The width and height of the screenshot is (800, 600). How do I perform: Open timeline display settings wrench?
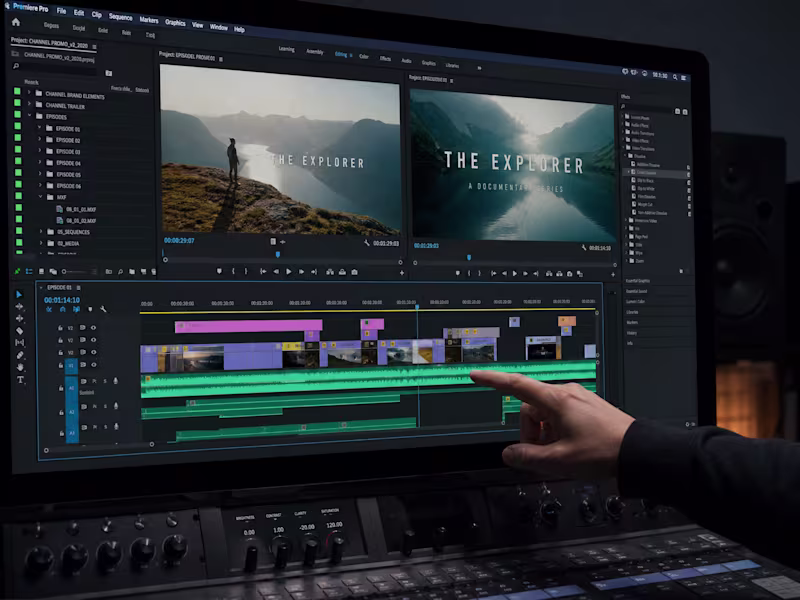click(104, 309)
